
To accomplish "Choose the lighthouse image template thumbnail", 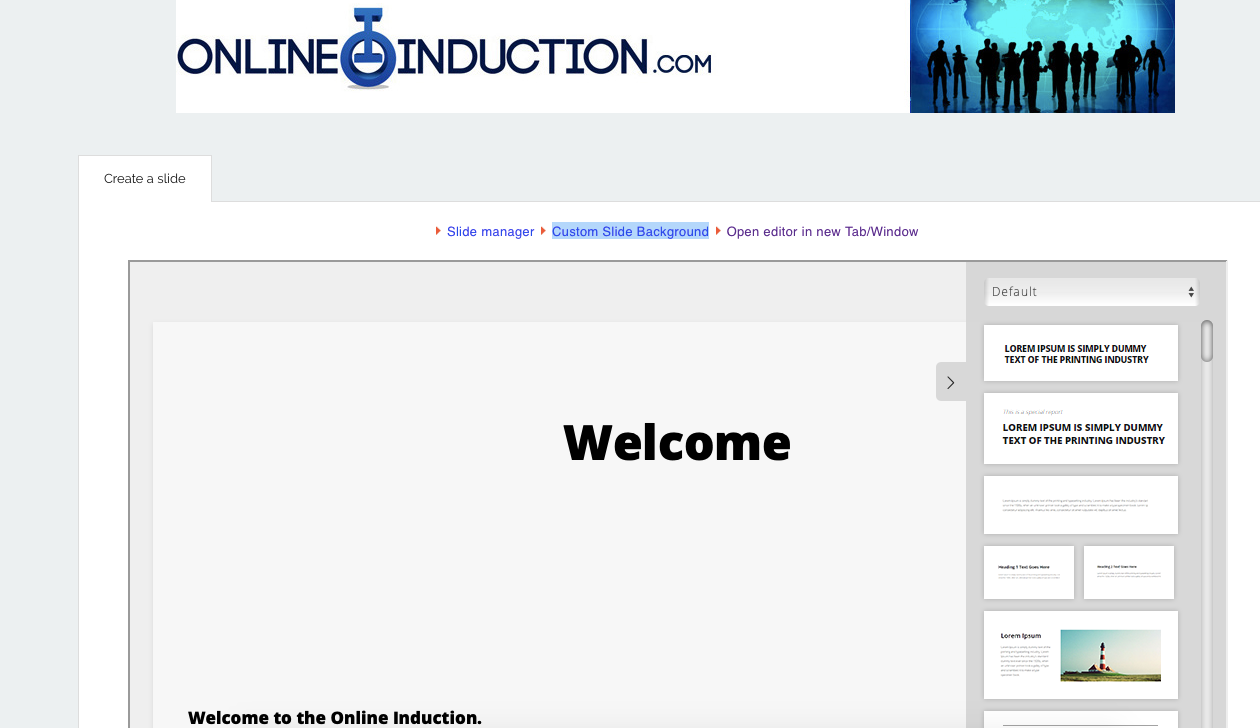I will pos(1081,655).
